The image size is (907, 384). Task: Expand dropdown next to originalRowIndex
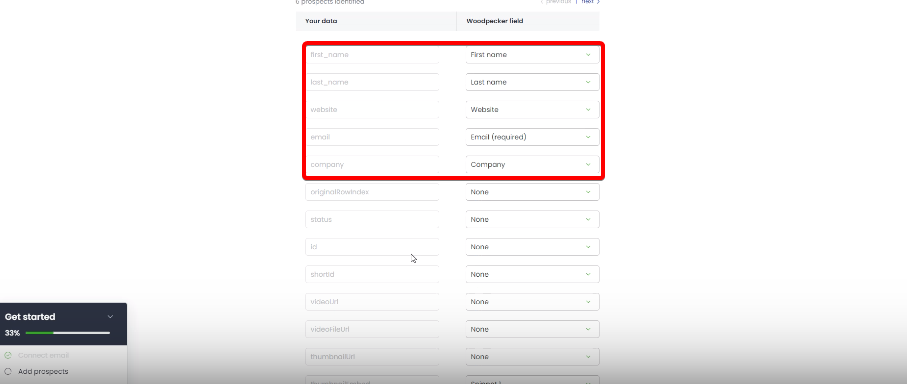pyautogui.click(x=532, y=192)
